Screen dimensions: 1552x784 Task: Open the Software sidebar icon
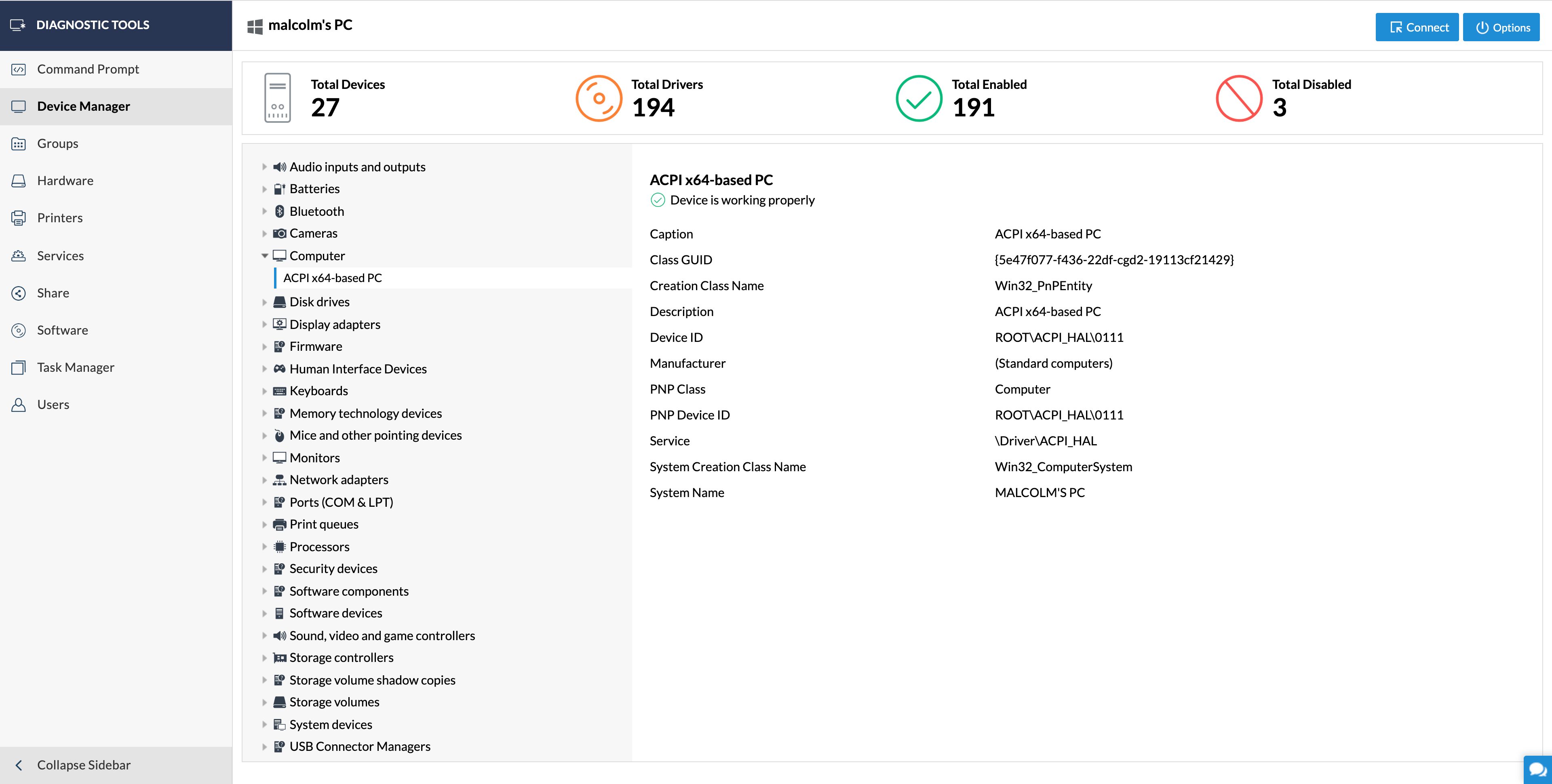[19, 330]
